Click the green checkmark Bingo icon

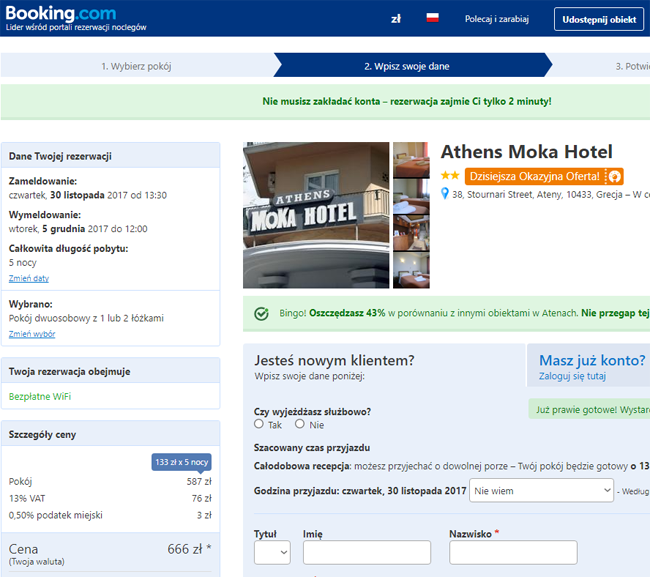[x=261, y=313]
